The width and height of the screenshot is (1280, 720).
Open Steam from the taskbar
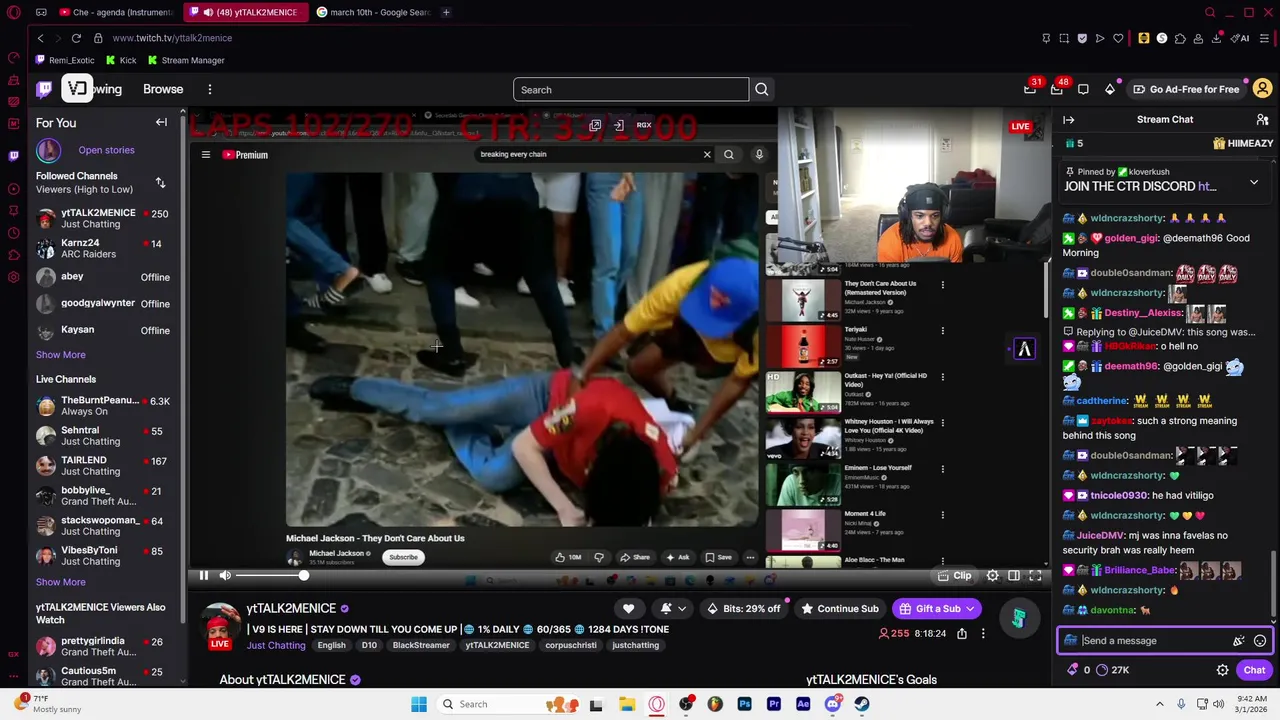click(x=861, y=704)
